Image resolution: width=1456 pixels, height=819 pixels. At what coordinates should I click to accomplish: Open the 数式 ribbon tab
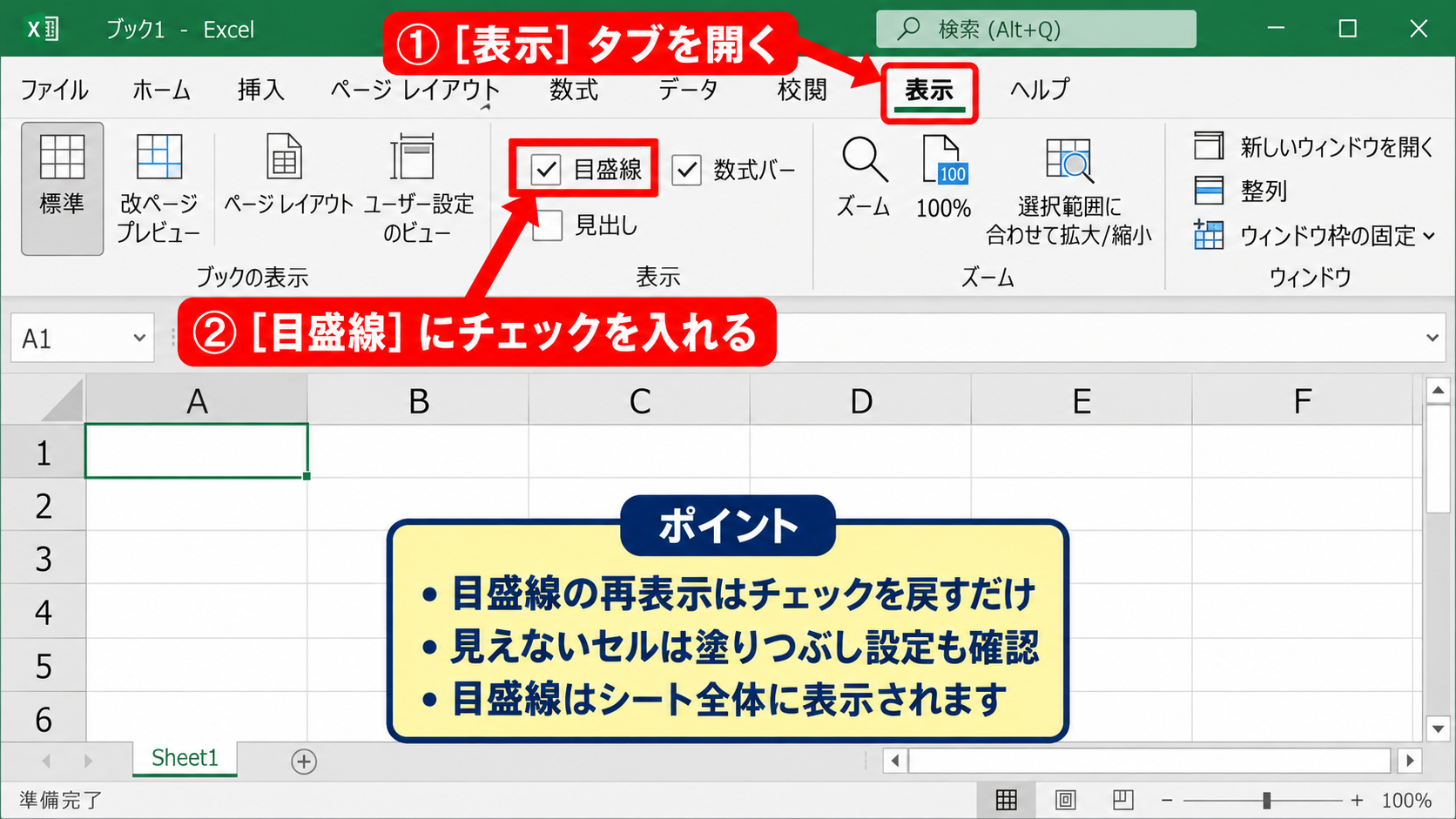[574, 90]
